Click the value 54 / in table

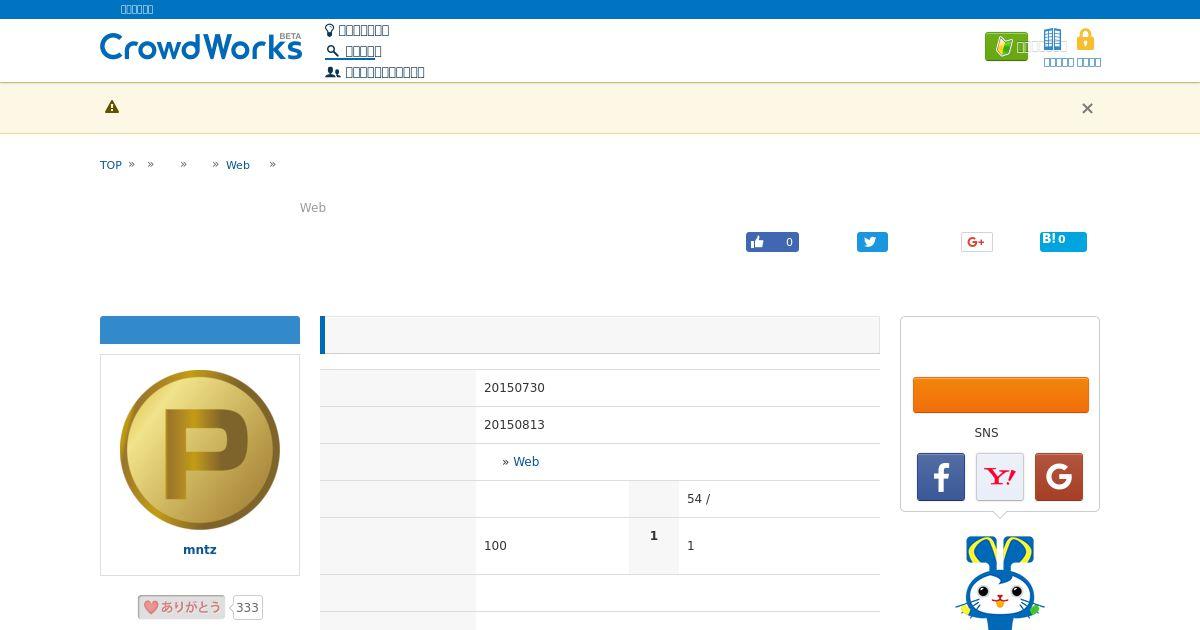coord(698,499)
